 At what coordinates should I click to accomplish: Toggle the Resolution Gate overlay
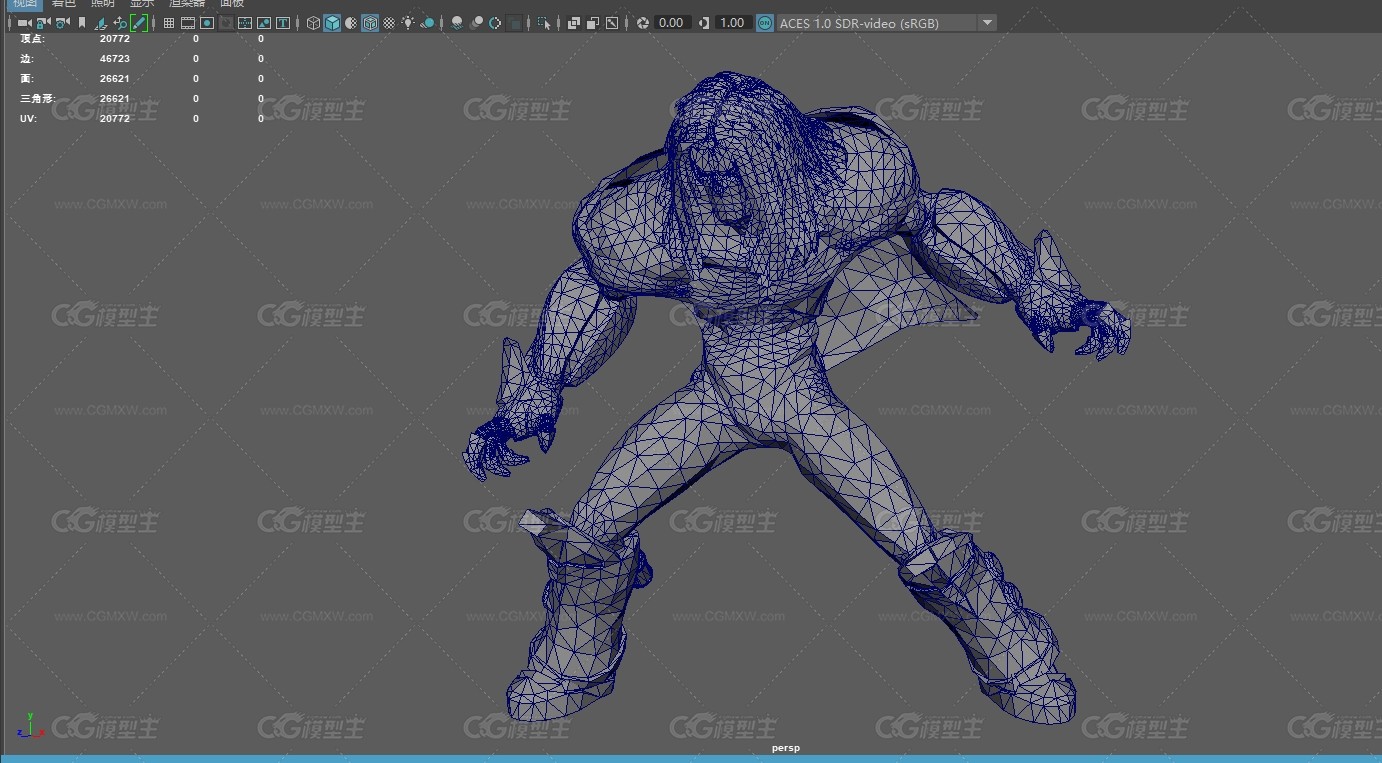pyautogui.click(x=206, y=23)
